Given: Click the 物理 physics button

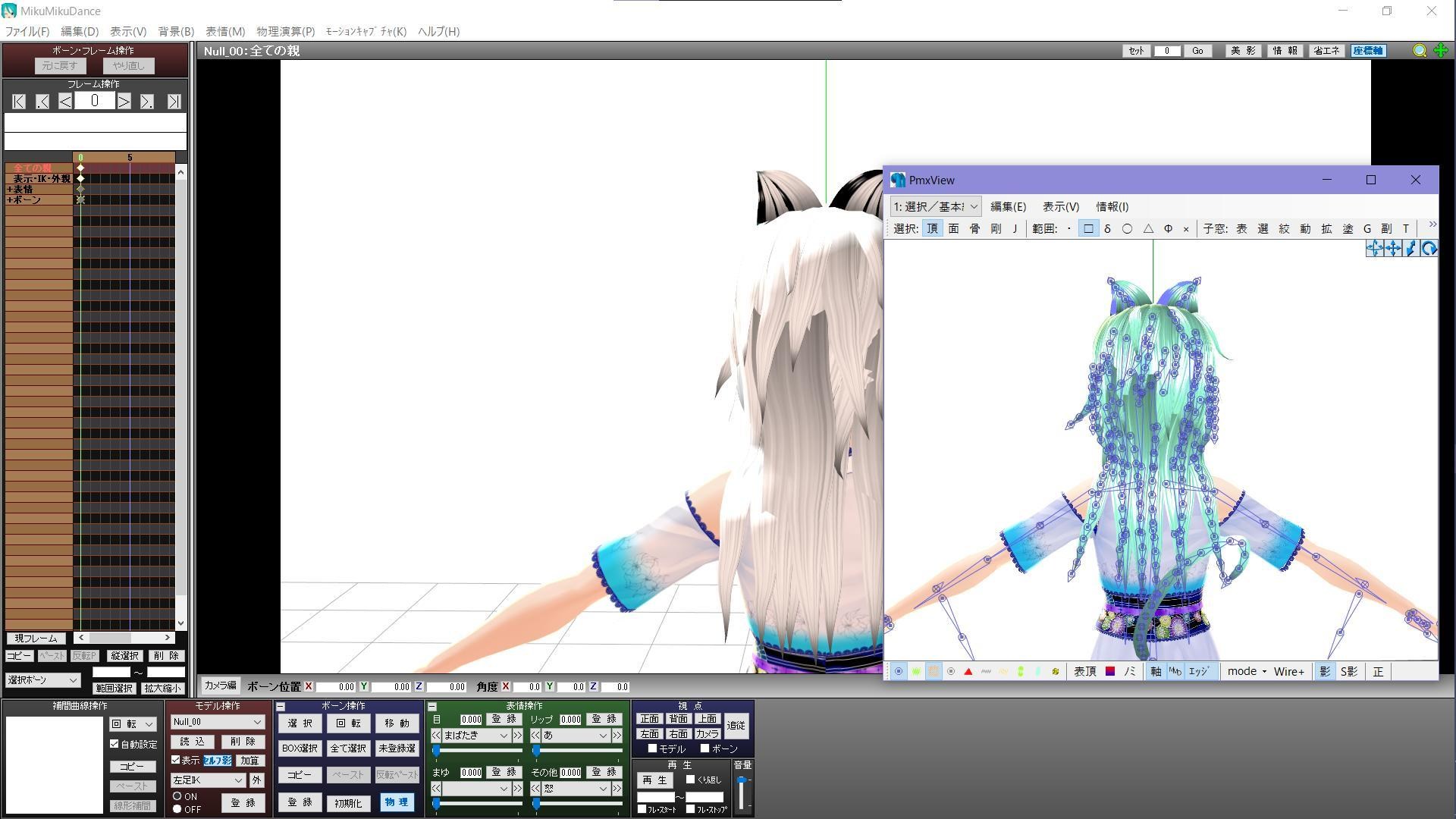Looking at the screenshot, I should tap(397, 802).
